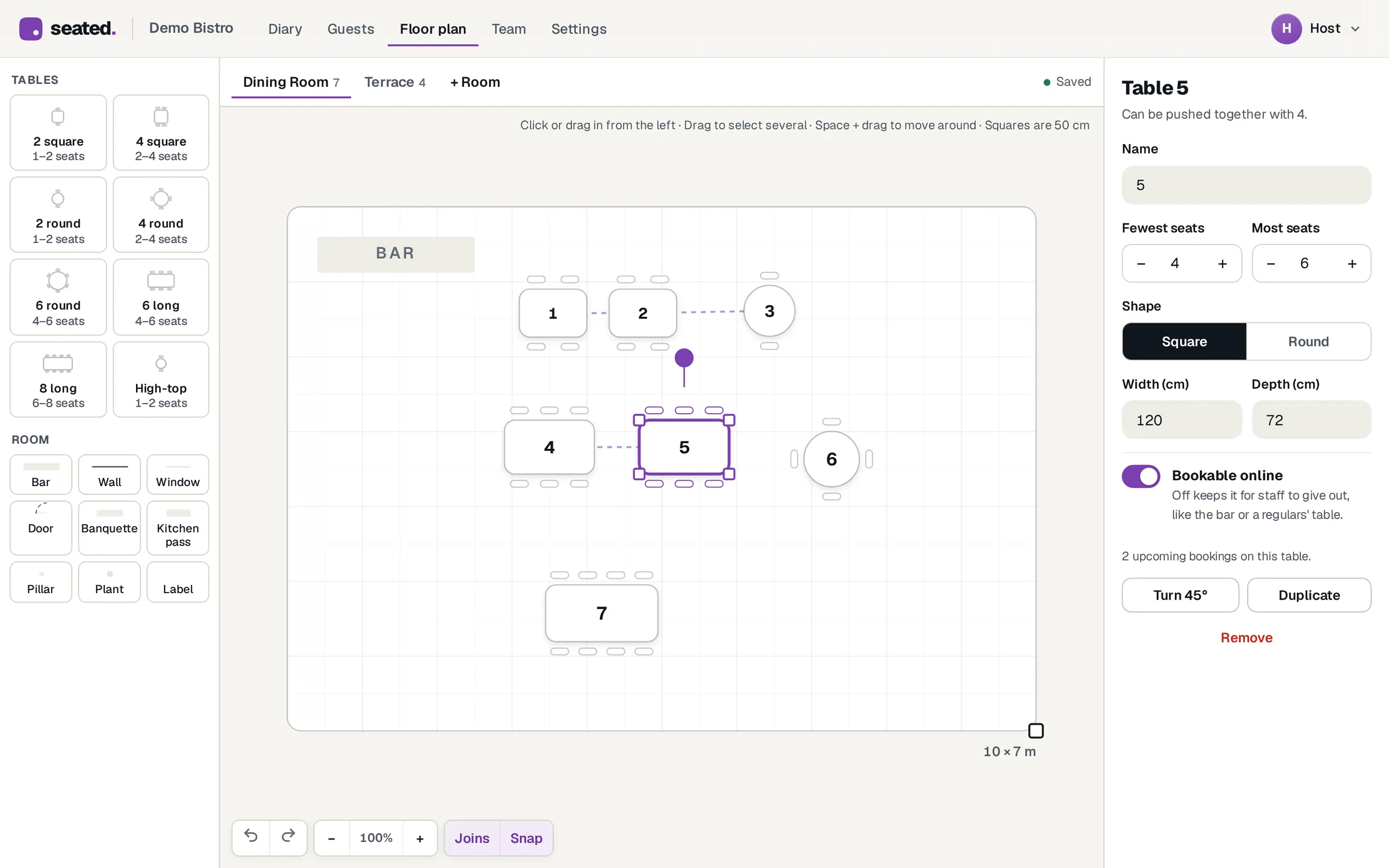Select round table 6 on floor plan
This screenshot has height=868, width=1389.
click(x=831, y=459)
